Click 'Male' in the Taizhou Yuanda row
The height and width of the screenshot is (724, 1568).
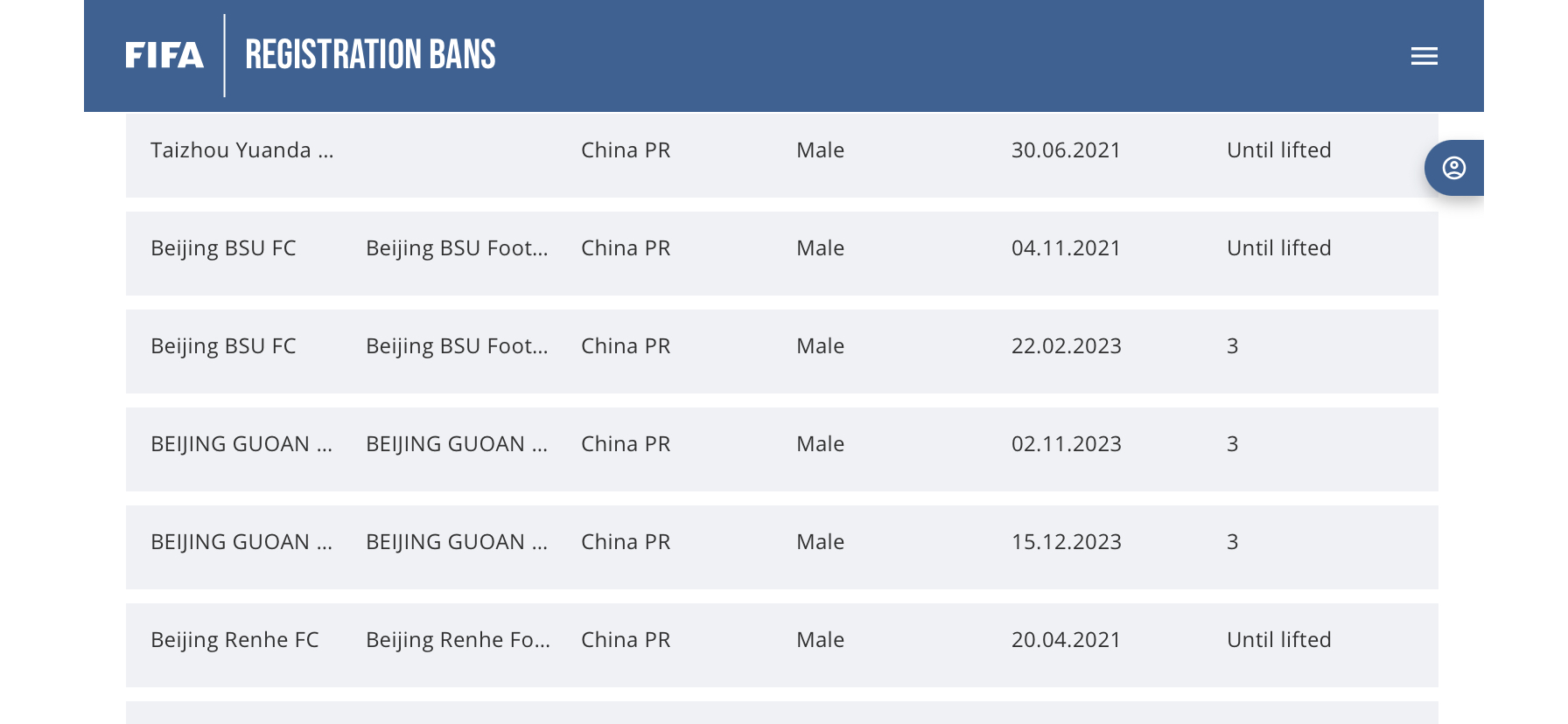pyautogui.click(x=820, y=150)
